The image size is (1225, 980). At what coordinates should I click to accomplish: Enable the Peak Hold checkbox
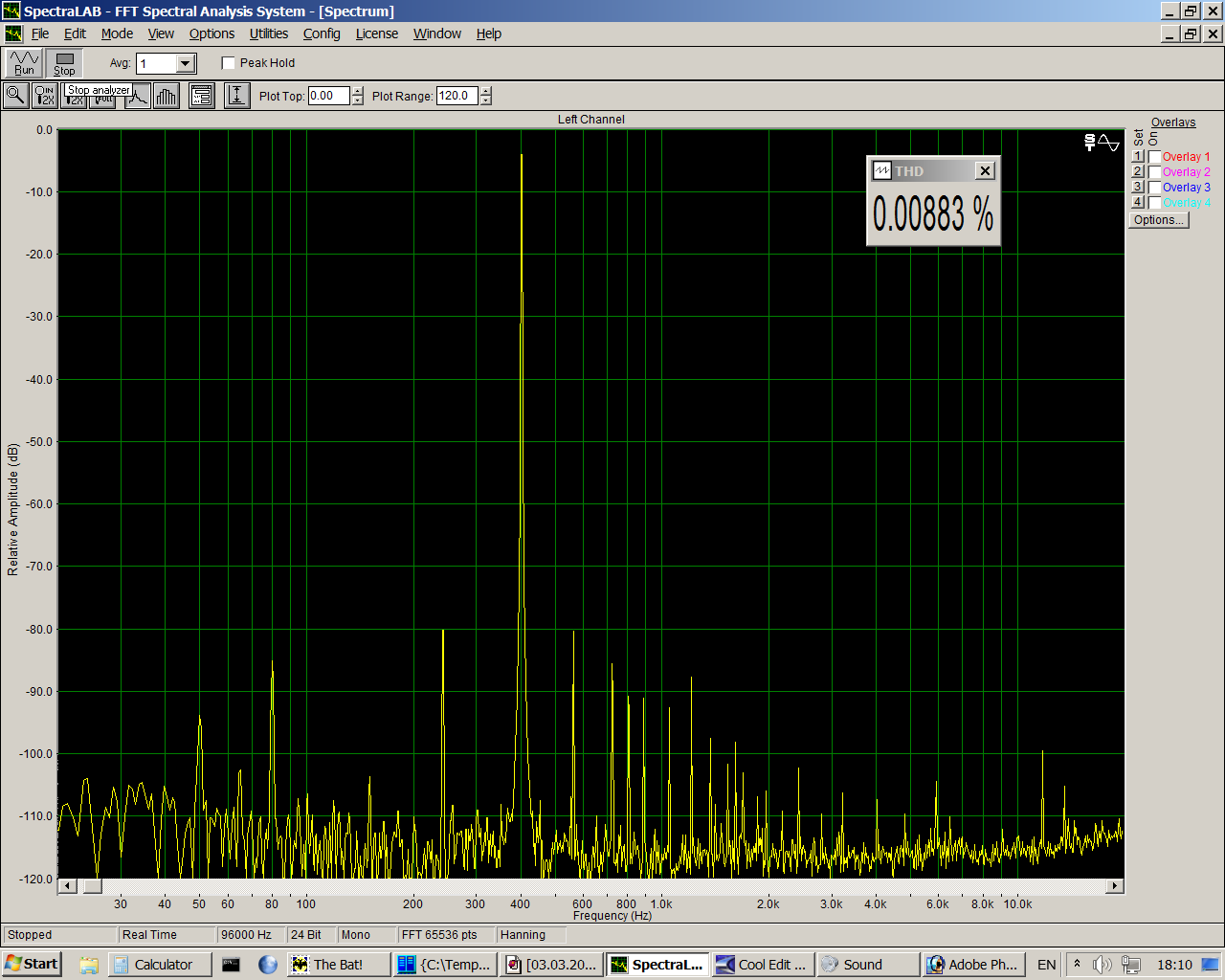pos(229,63)
